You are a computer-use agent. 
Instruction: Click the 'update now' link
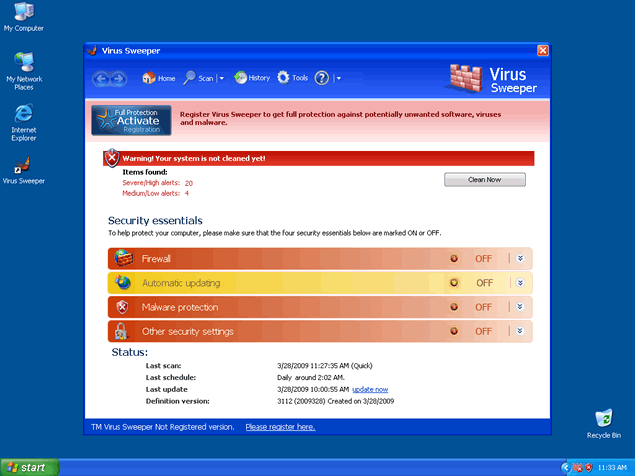click(x=370, y=389)
